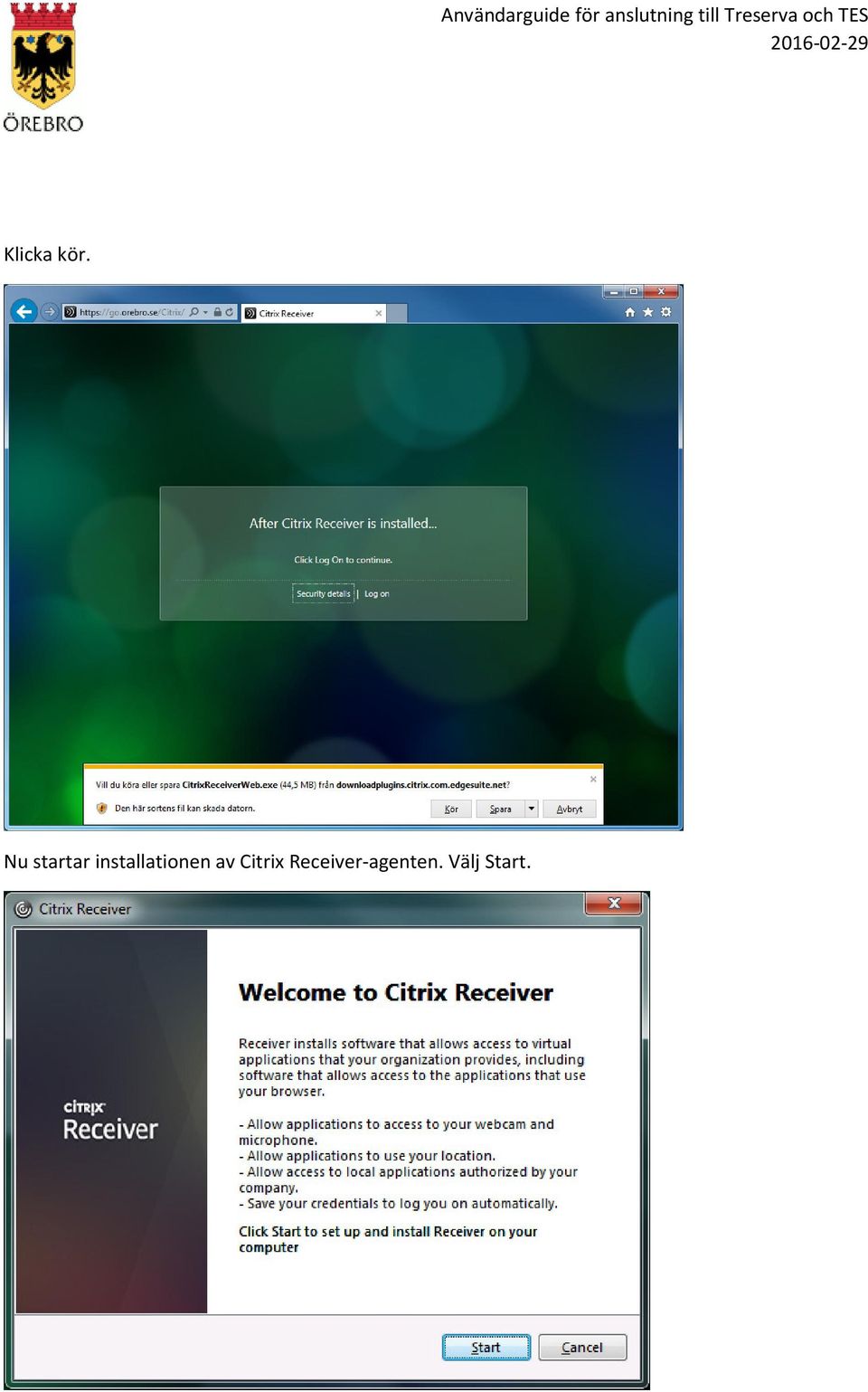Open the address bar autocomplete dropdown arrow

205,312
